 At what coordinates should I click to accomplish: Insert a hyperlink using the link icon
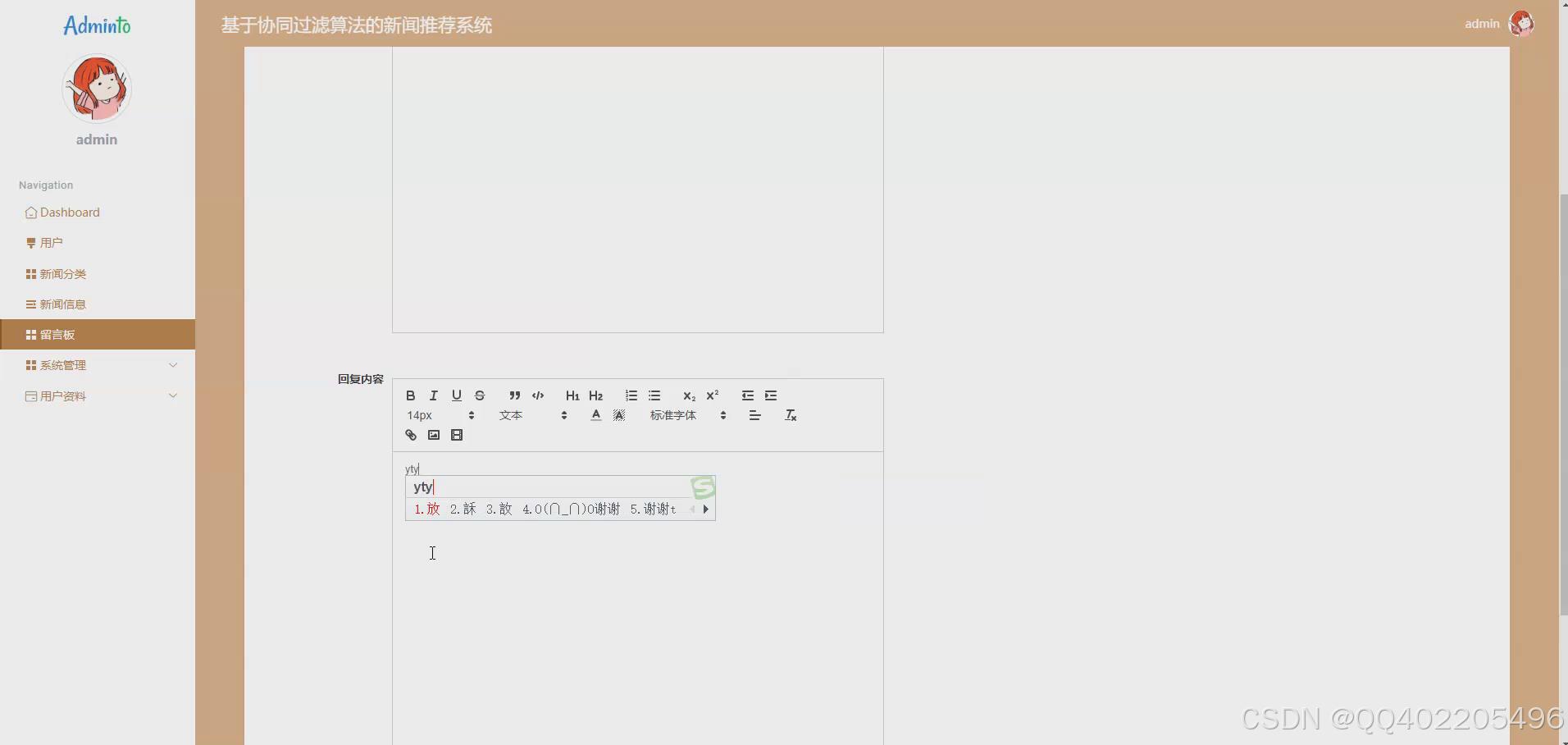[x=410, y=435]
